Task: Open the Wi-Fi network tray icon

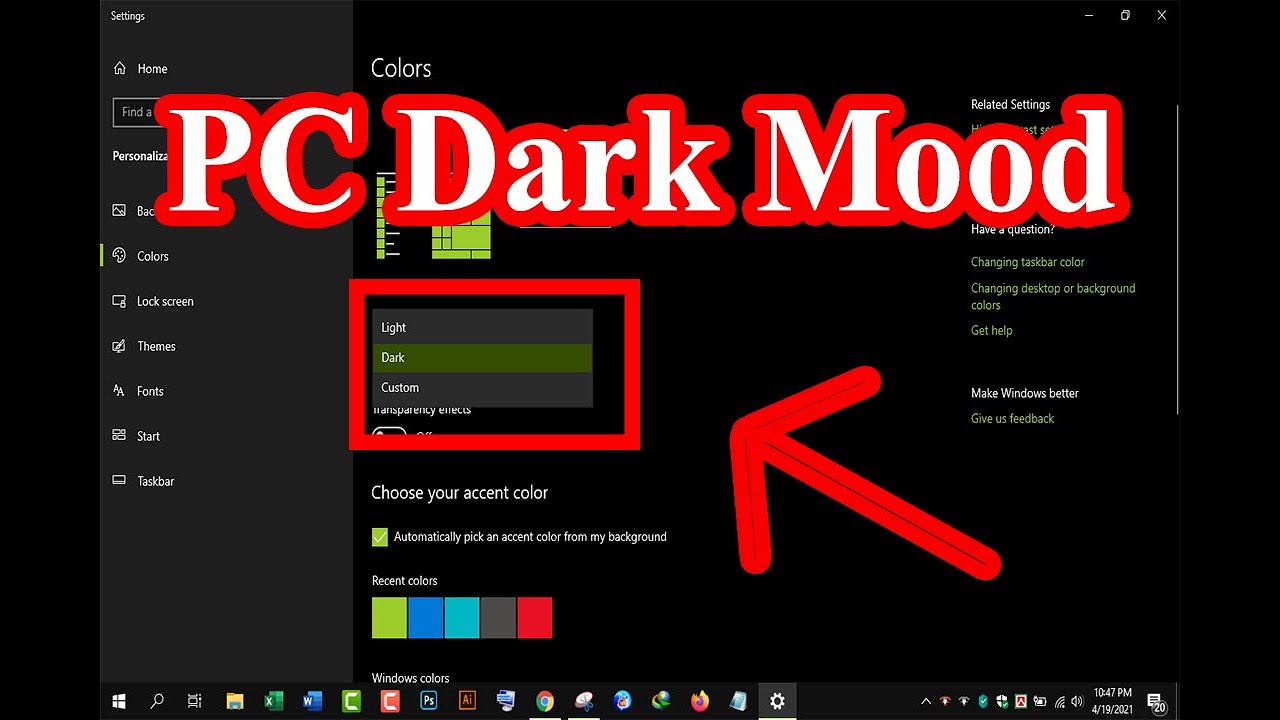Action: 1059,701
